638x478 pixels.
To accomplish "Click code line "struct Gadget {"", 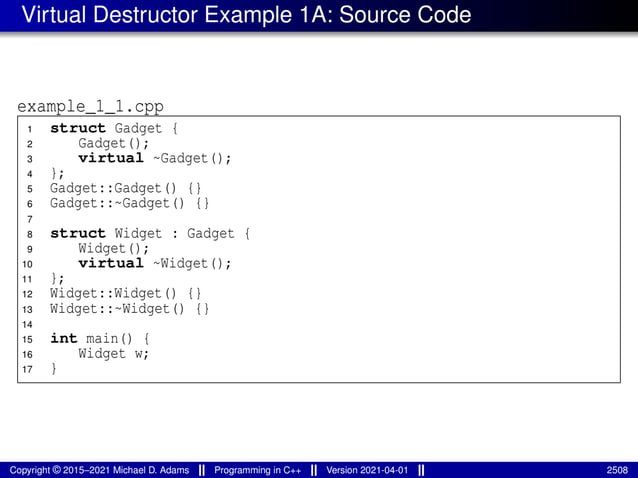I will pyautogui.click(x=114, y=128).
